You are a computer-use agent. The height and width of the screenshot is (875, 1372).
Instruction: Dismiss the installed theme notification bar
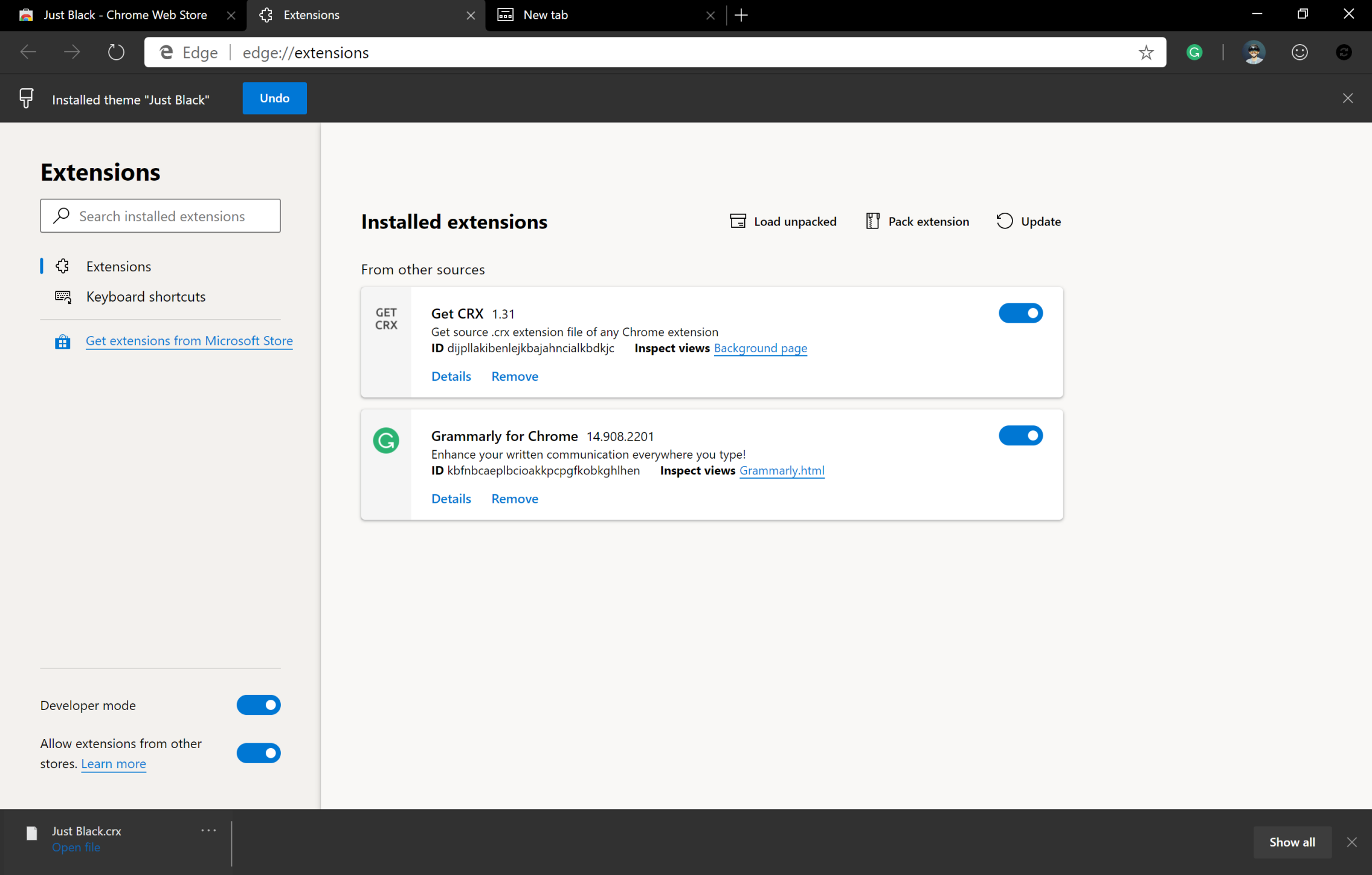pyautogui.click(x=1347, y=98)
